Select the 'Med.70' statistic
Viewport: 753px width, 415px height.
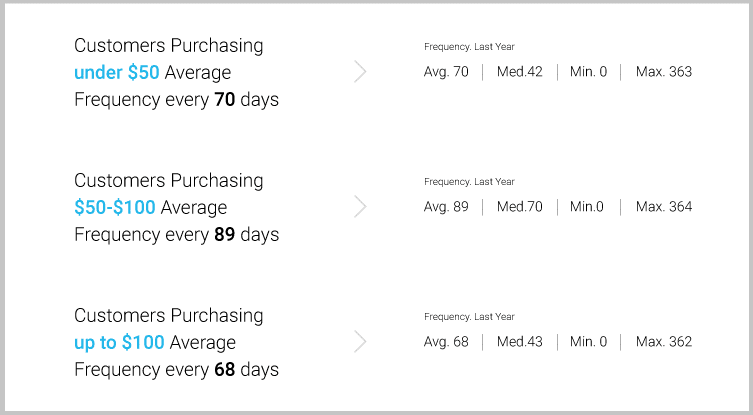[520, 207]
